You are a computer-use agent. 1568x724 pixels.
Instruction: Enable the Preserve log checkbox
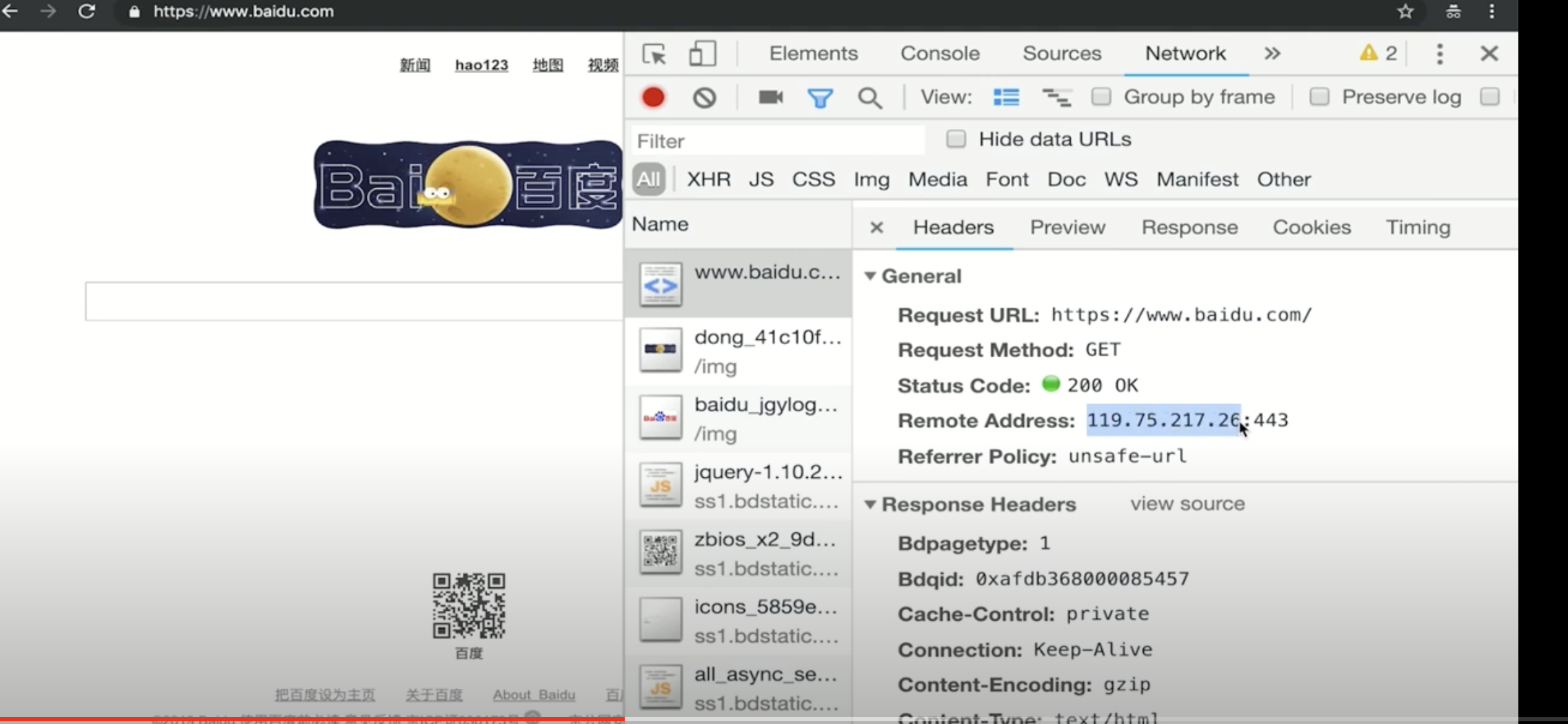pyautogui.click(x=1319, y=97)
